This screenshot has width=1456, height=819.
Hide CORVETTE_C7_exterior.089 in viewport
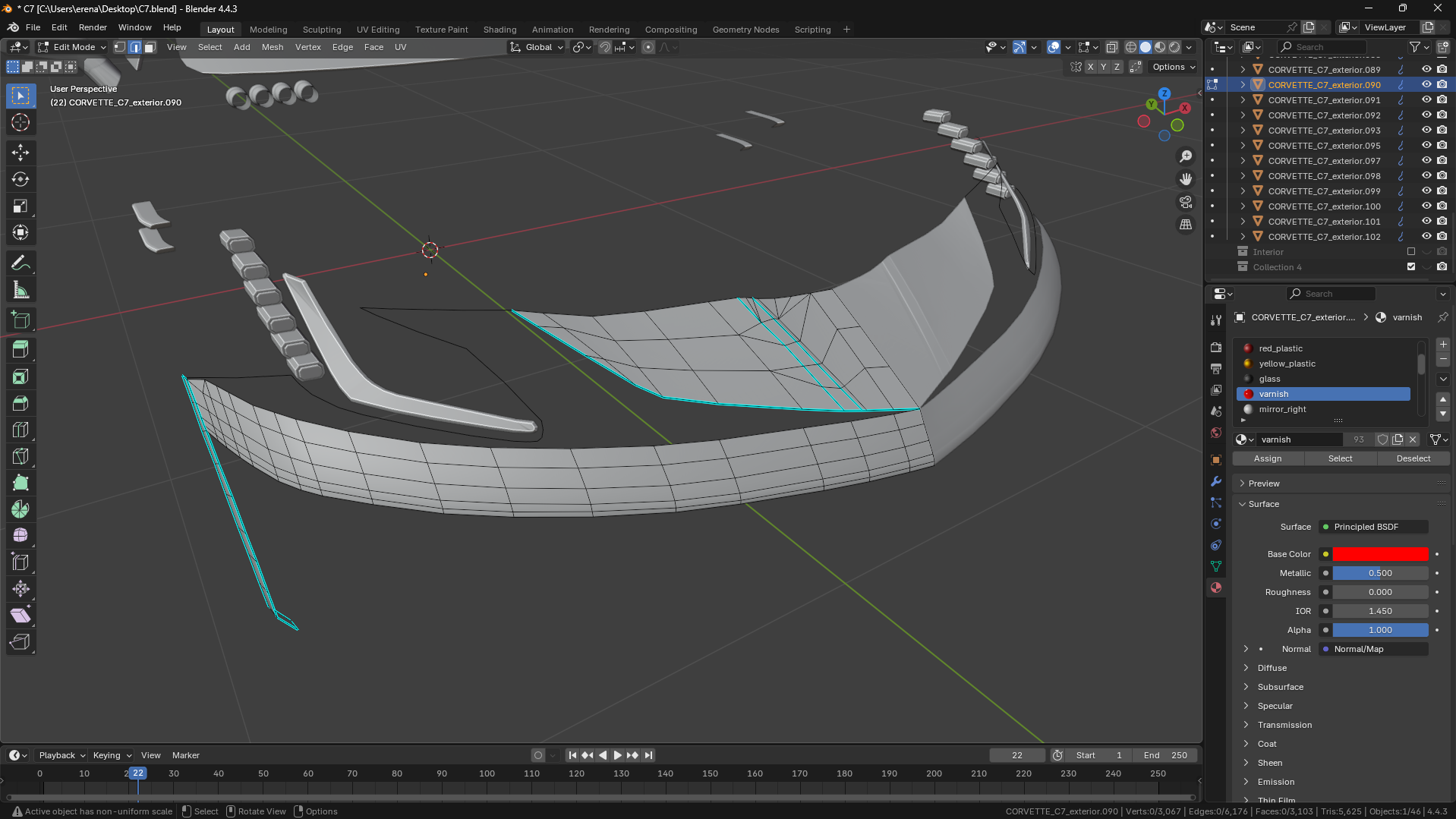point(1426,69)
